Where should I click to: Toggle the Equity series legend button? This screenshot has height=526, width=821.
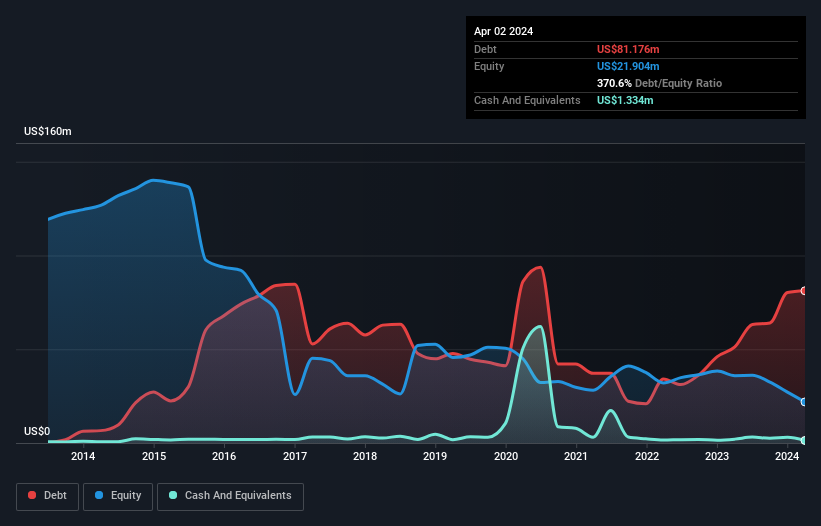(x=118, y=496)
